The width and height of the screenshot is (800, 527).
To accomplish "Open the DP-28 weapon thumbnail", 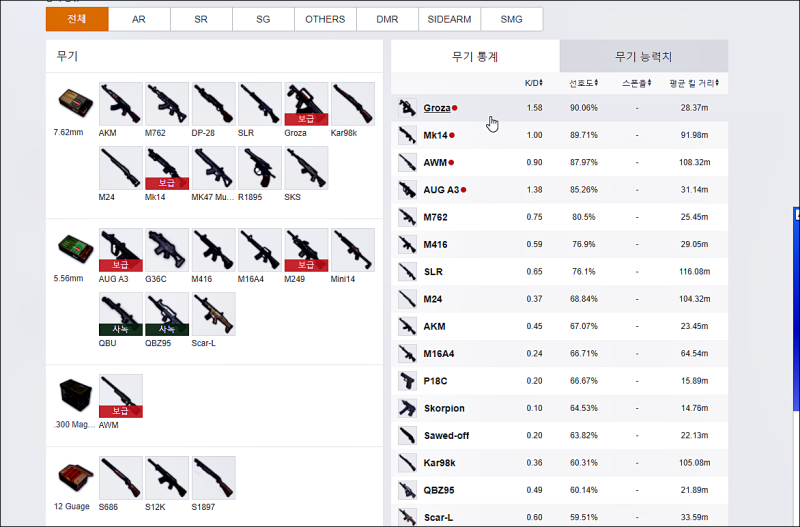I will pos(214,104).
